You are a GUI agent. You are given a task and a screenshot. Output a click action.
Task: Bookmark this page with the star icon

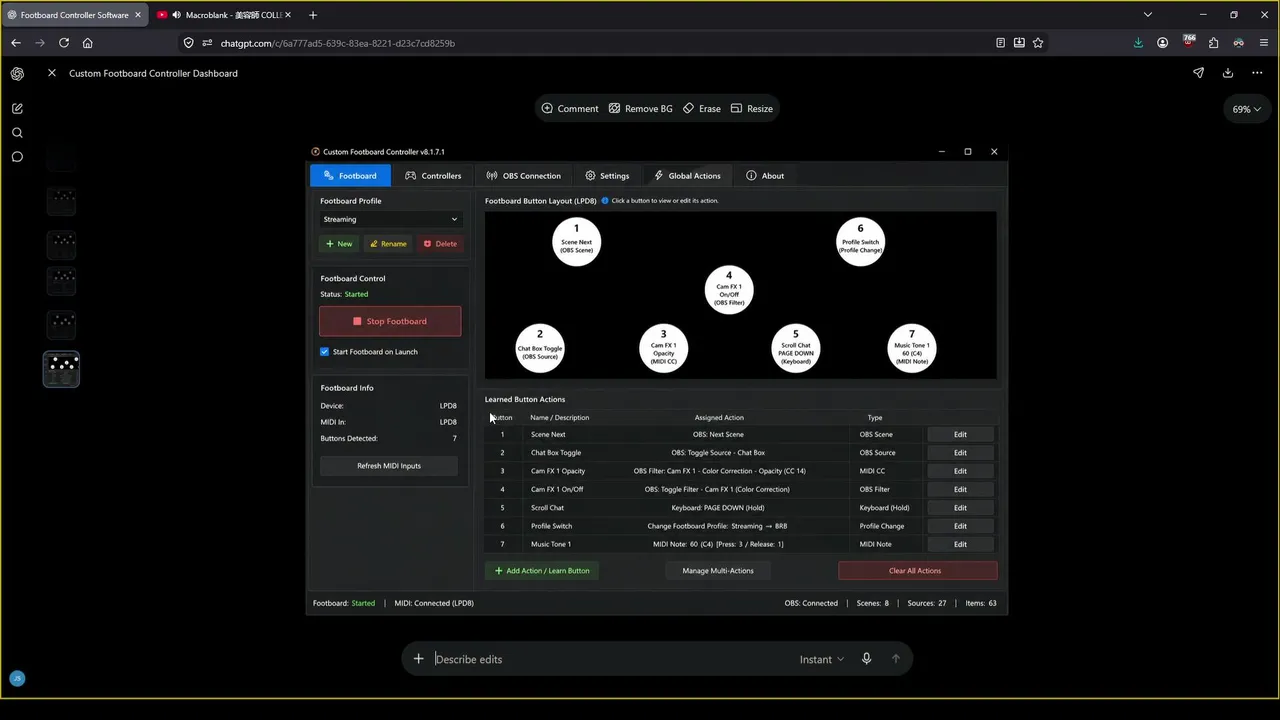[x=1038, y=43]
